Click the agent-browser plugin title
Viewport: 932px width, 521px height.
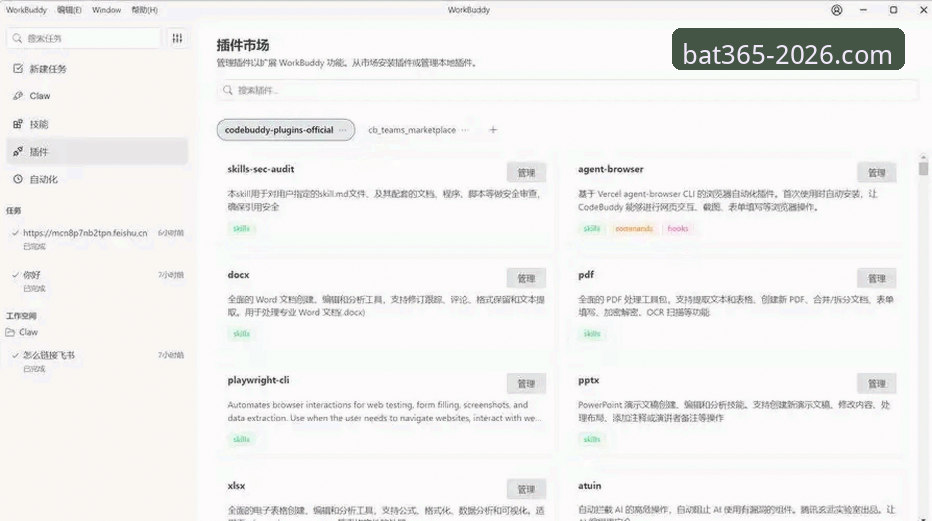point(610,169)
